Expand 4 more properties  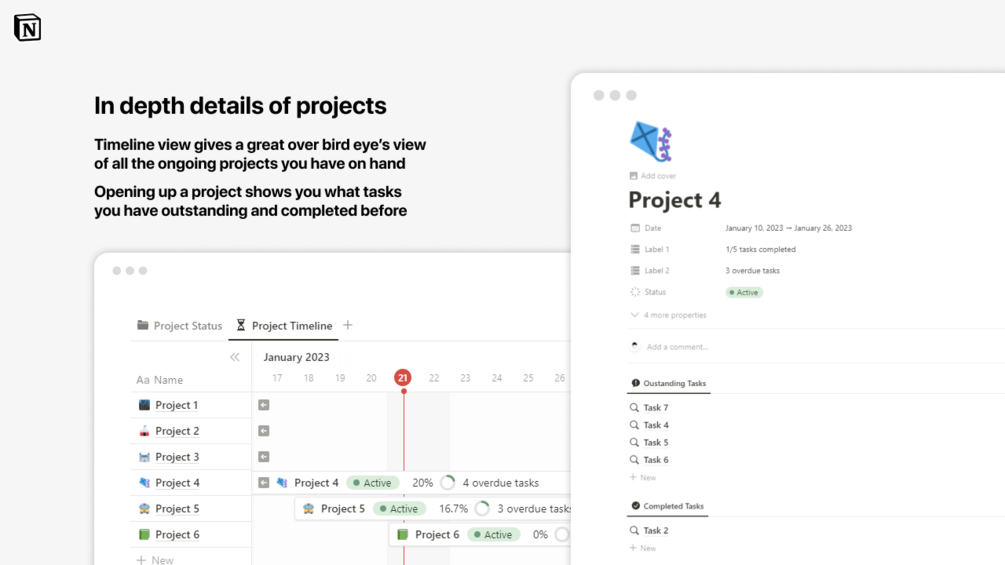pyautogui.click(x=669, y=315)
